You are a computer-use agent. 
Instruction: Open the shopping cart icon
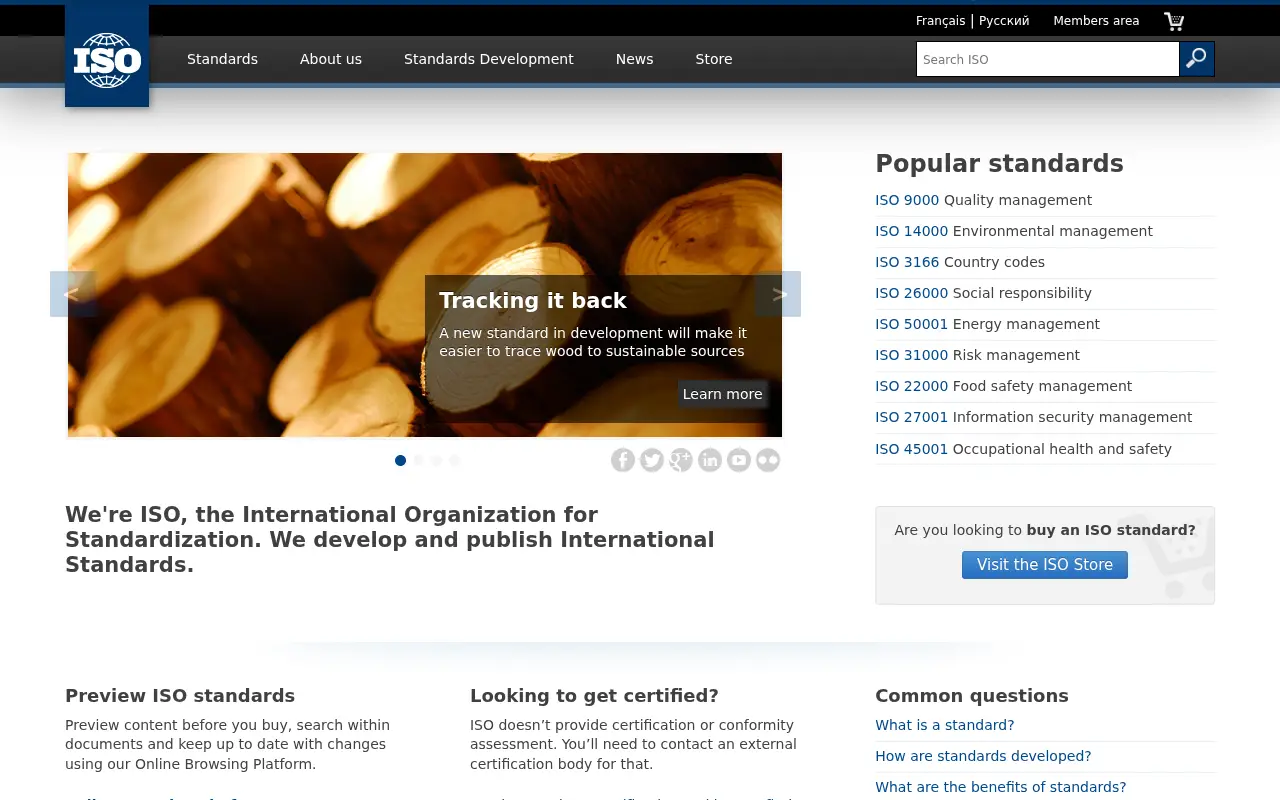click(1174, 21)
